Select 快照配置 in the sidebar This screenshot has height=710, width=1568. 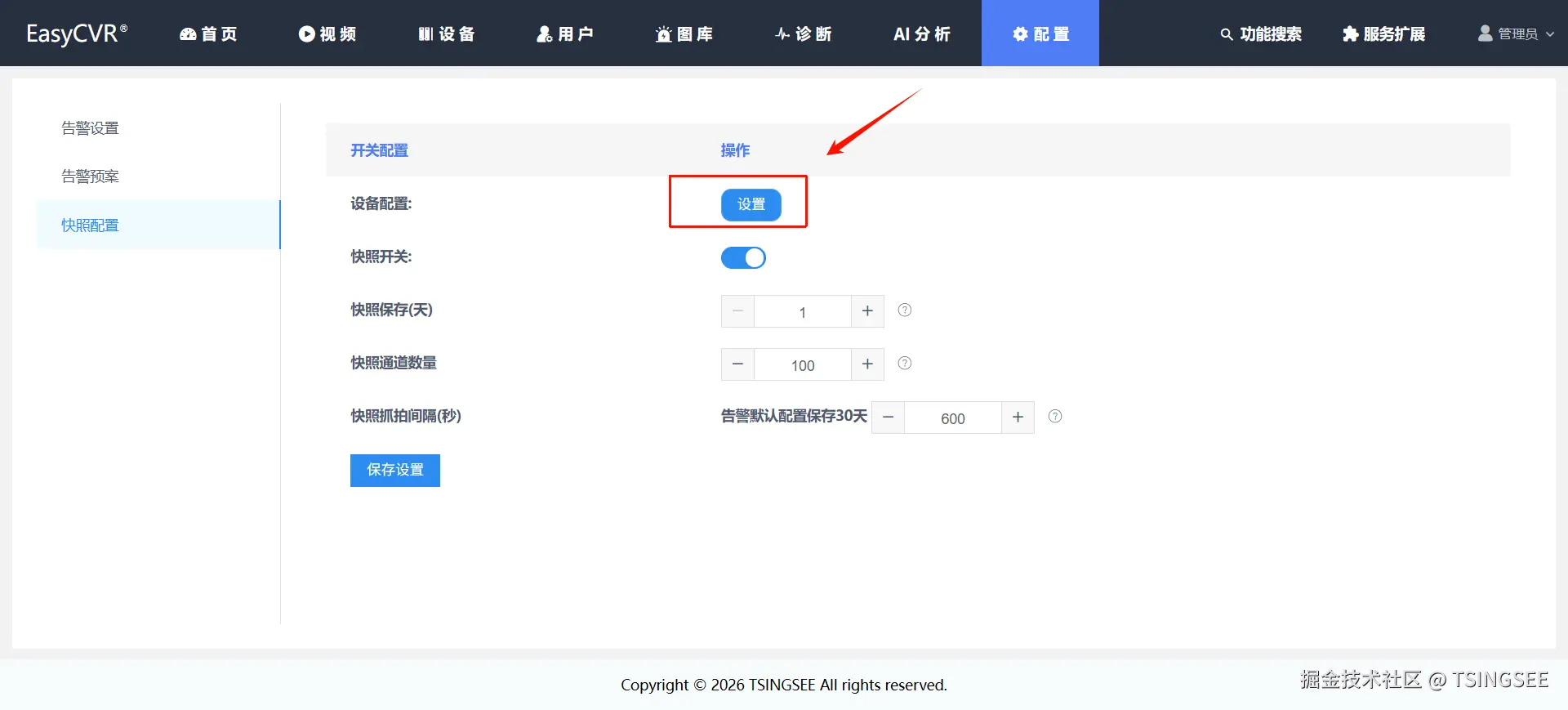pos(158,225)
